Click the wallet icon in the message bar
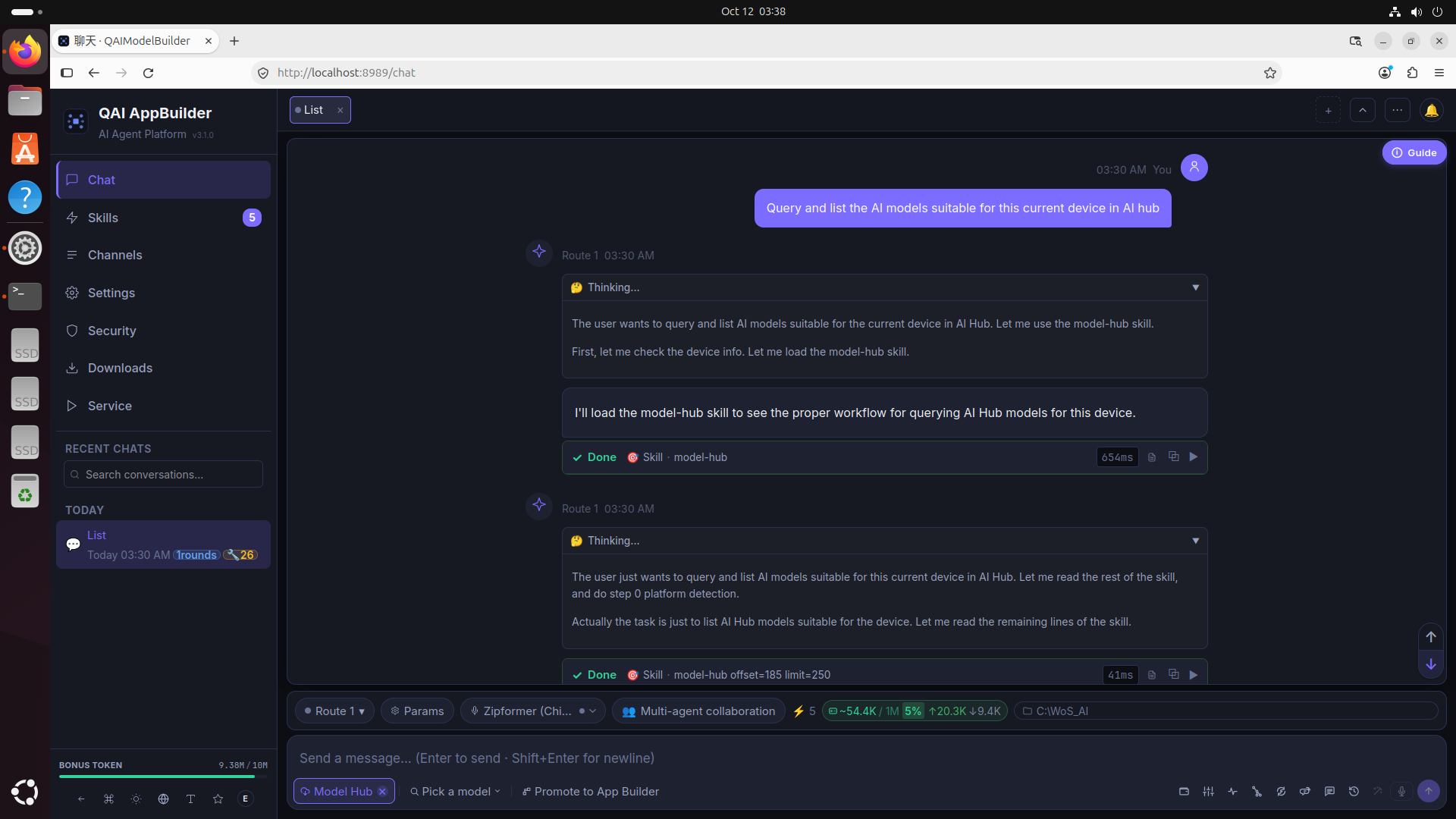1456x819 pixels. 1184,792
